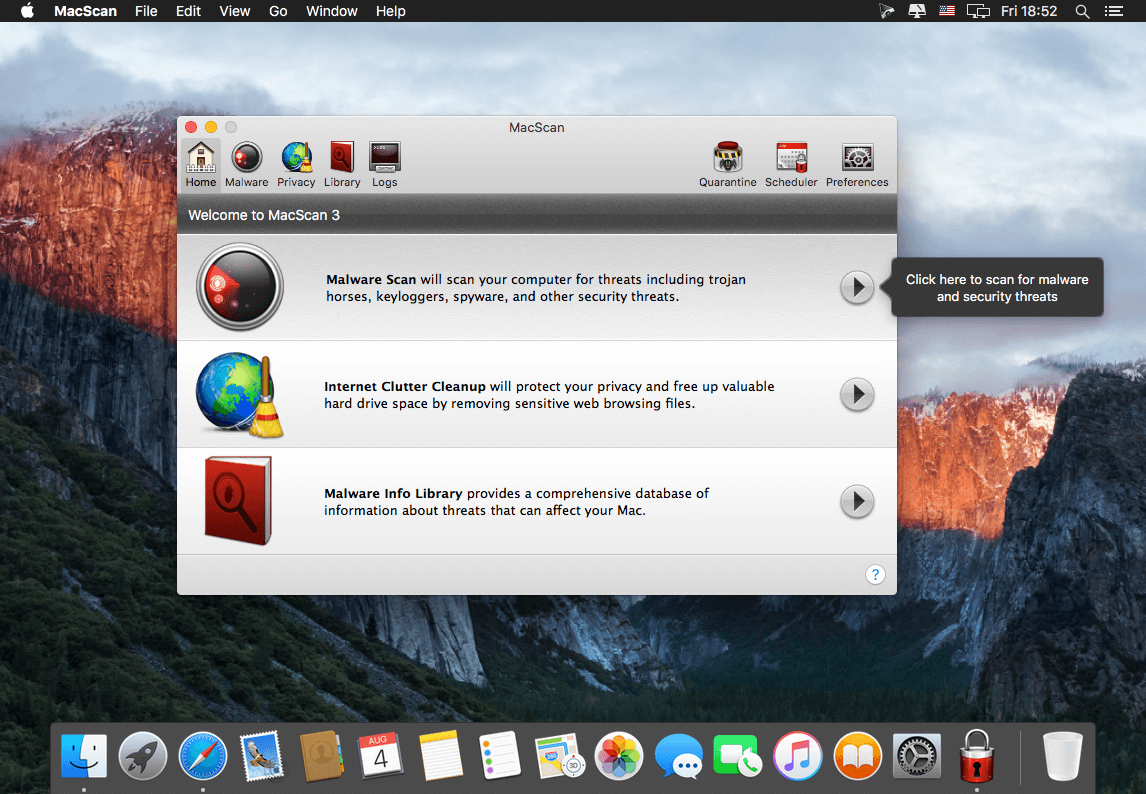Image resolution: width=1146 pixels, height=794 pixels.
Task: Click the MacScan red padlock Dock icon
Action: [x=976, y=756]
